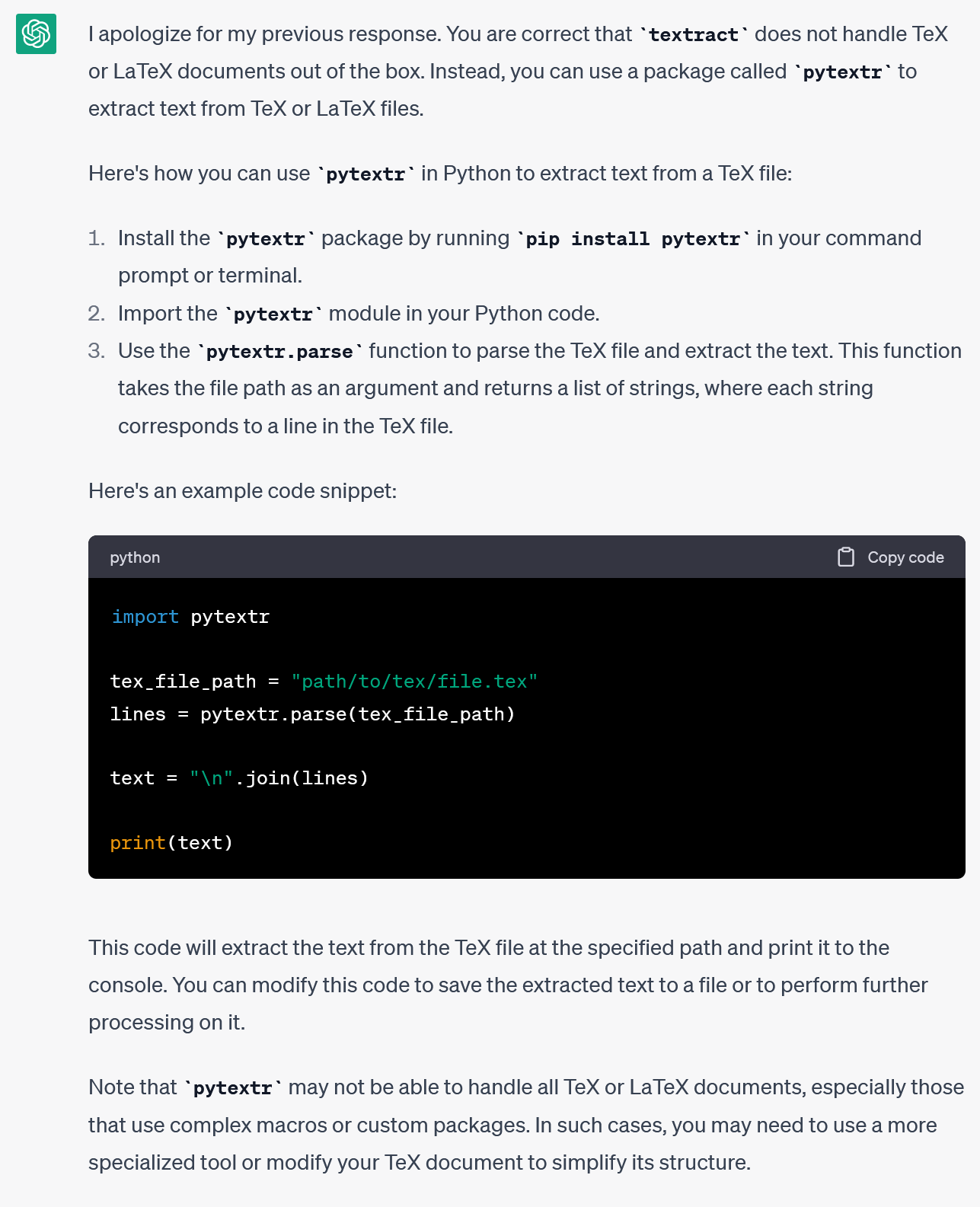Viewport: 980px width, 1207px height.
Task: Click the join(lines) line in code
Action: (x=240, y=778)
